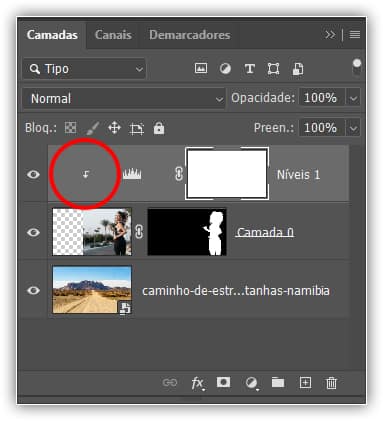This screenshot has width=383, height=421.
Task: Lock image pixels brush icon
Action: pos(92,128)
